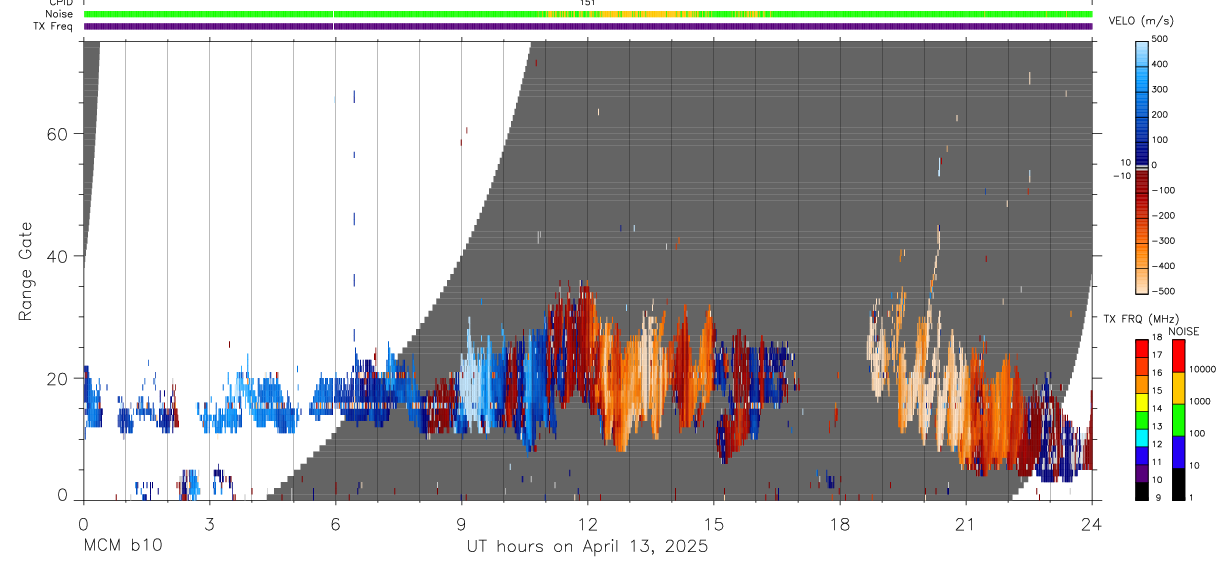1228x567 pixels.
Task: Click the '21' hour tick on the x-axis
Action: 966,523
